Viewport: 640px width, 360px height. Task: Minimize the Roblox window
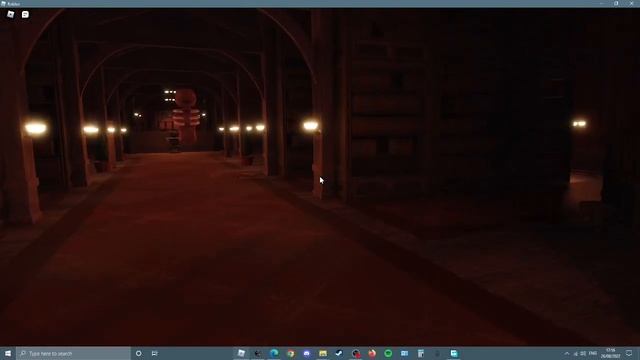(x=601, y=4)
